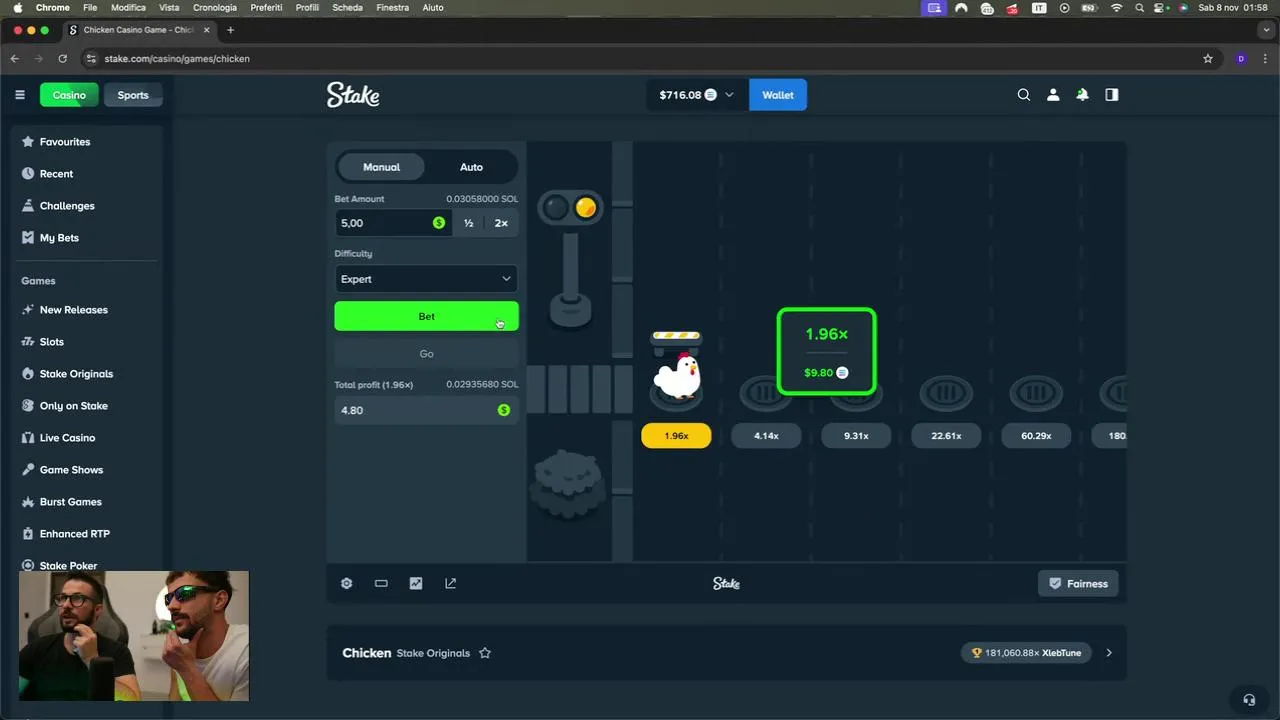Favourite the Chicken game star
1280x720 pixels.
point(485,653)
